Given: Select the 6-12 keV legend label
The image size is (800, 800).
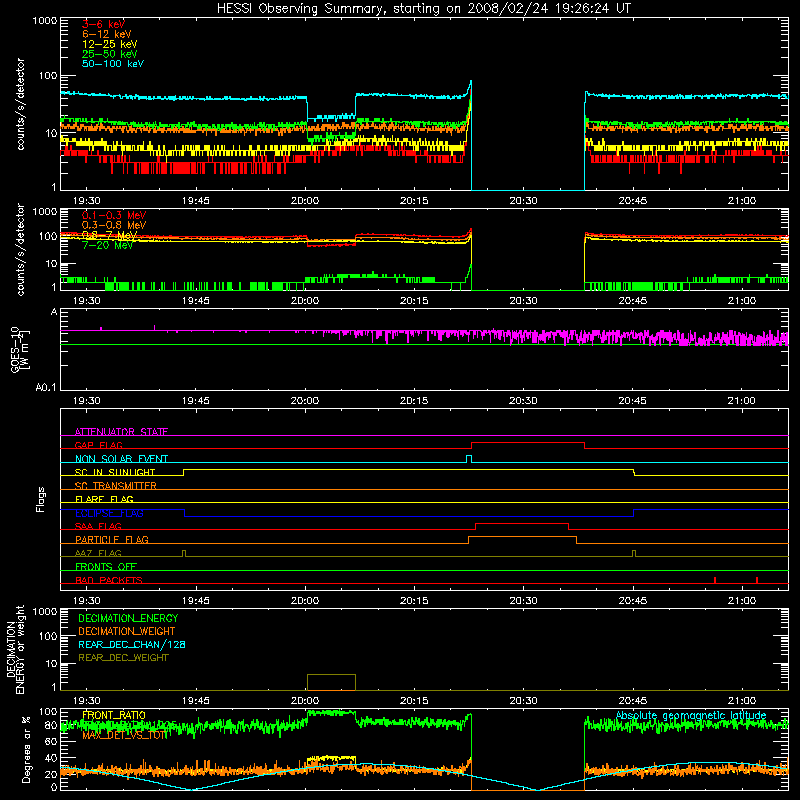Looking at the screenshot, I should [107, 34].
